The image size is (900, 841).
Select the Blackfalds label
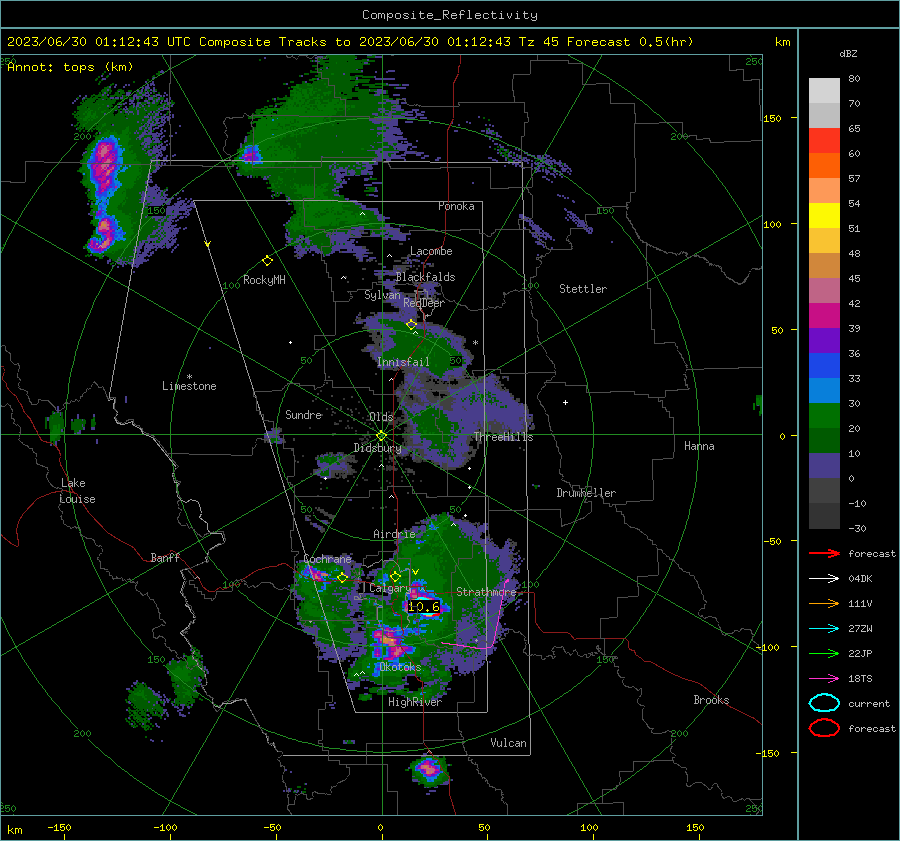pyautogui.click(x=425, y=277)
